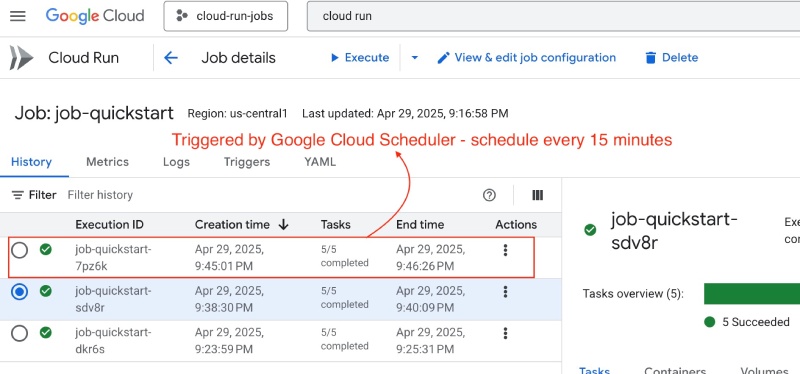Click success status icon for job-quickstart-sdv8r row
800x374 pixels.
tap(46, 291)
